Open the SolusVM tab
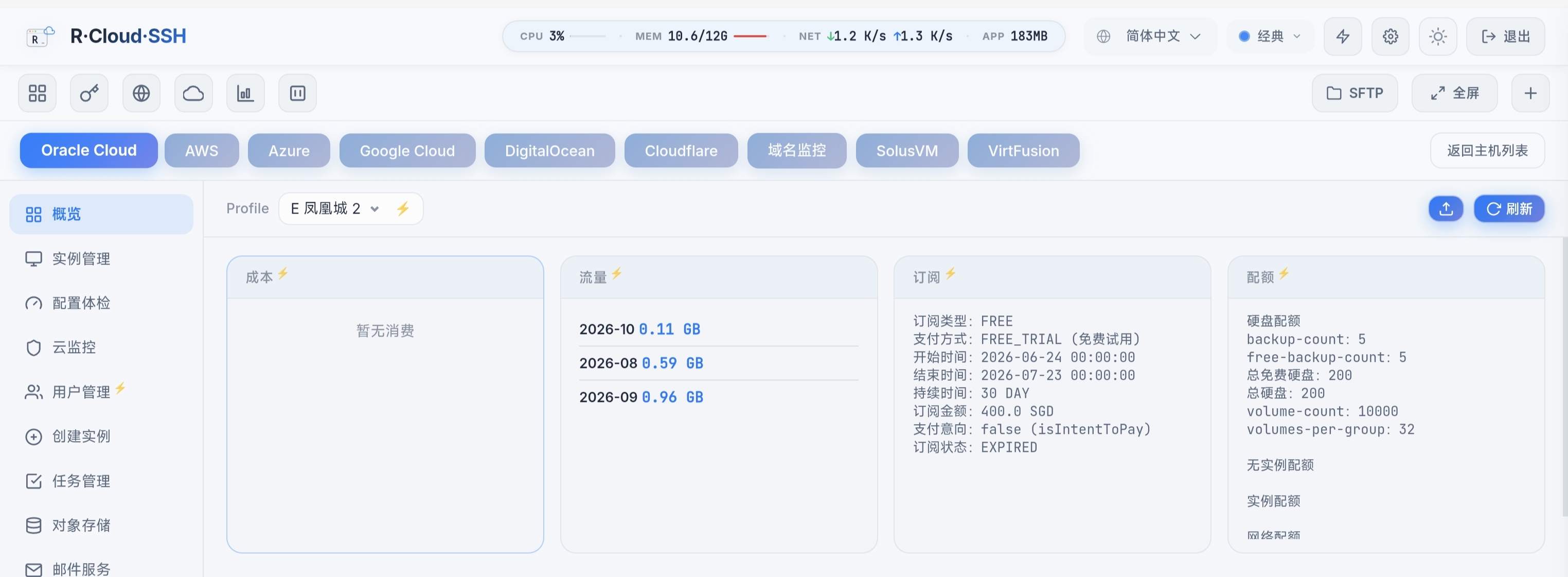Image resolution: width=1568 pixels, height=577 pixels. [x=907, y=150]
